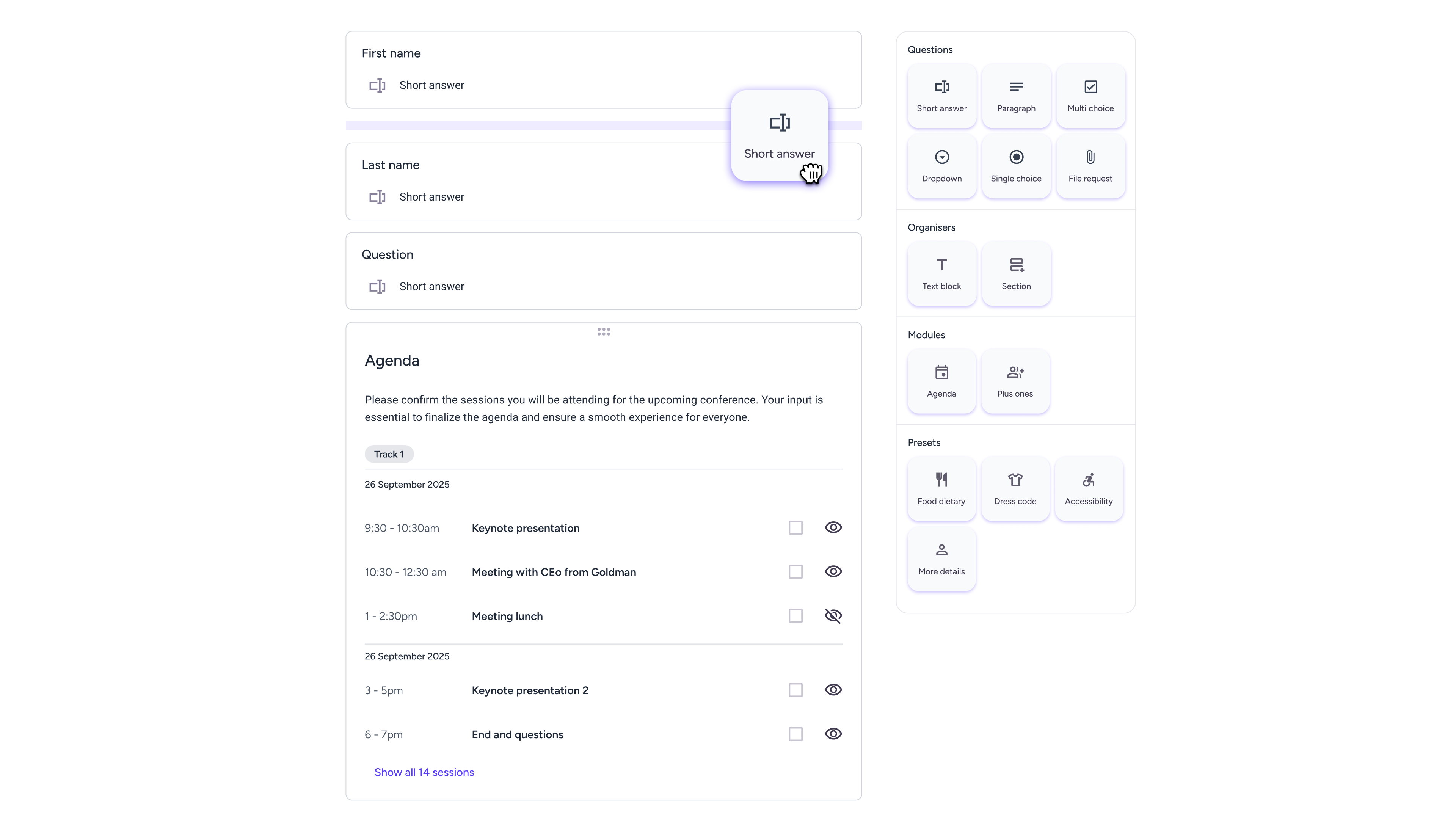The width and height of the screenshot is (1456, 819).
Task: Click the struck-through 1 - 2:30pm time
Action: 391,616
